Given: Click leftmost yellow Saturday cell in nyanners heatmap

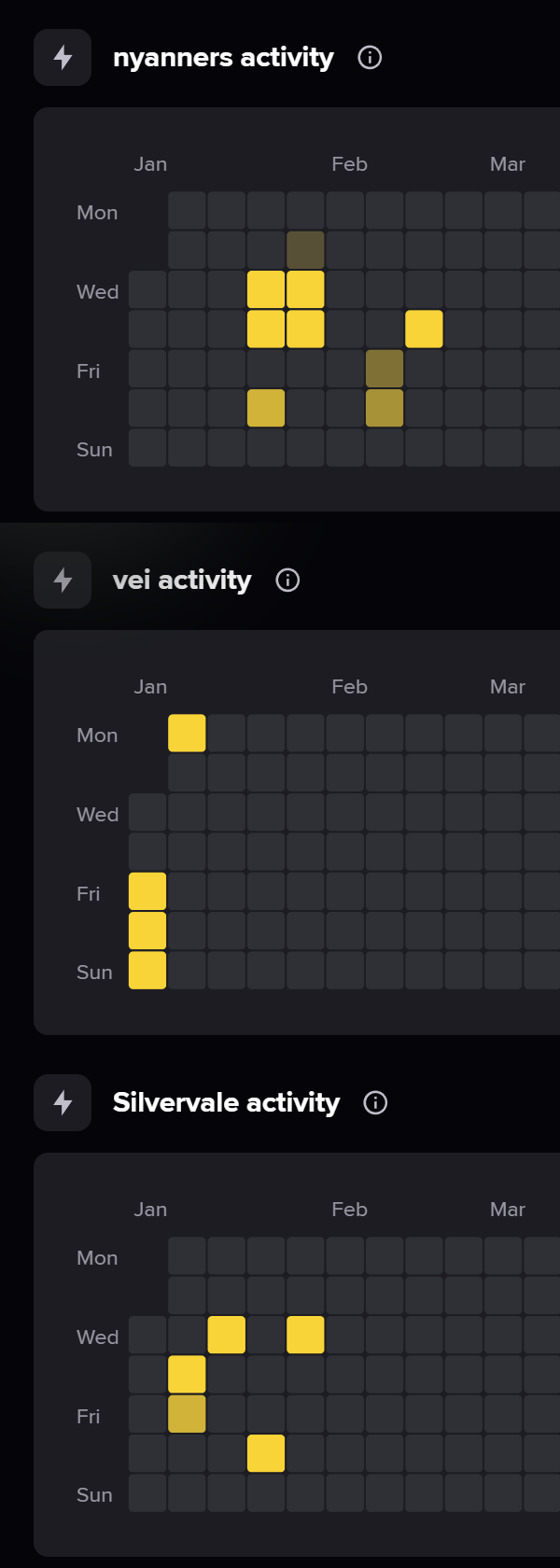Looking at the screenshot, I should (266, 409).
